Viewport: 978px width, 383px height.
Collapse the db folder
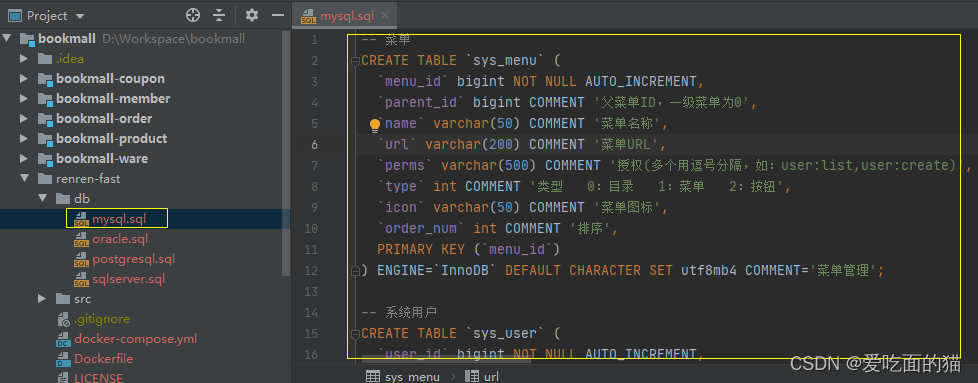point(42,198)
